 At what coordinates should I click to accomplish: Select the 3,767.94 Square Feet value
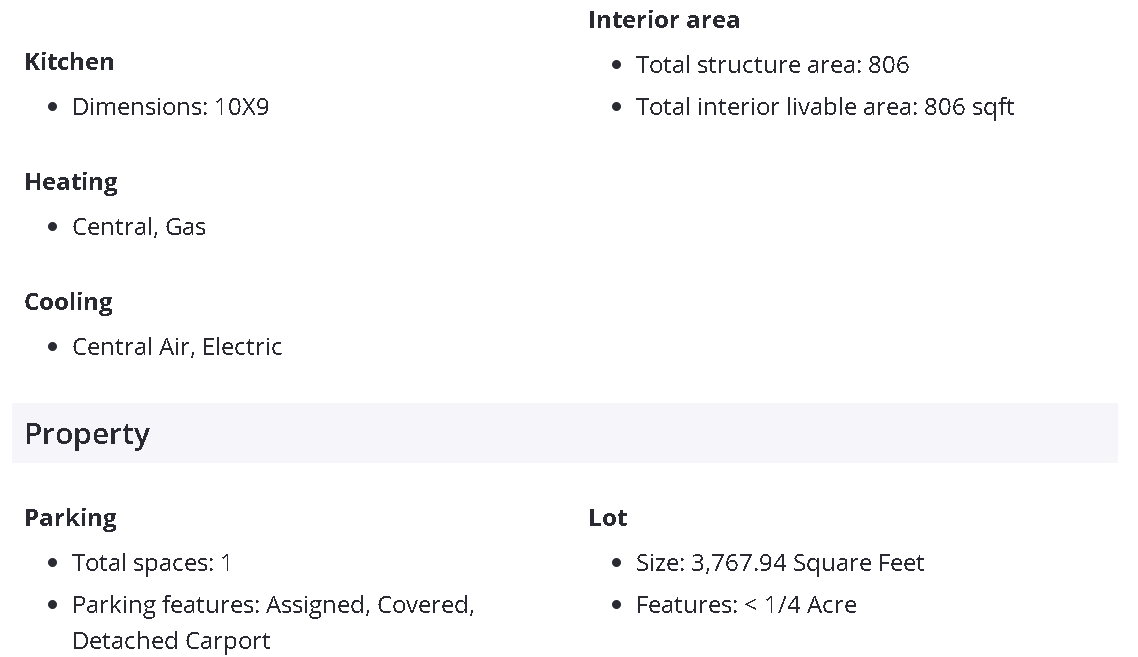point(807,563)
